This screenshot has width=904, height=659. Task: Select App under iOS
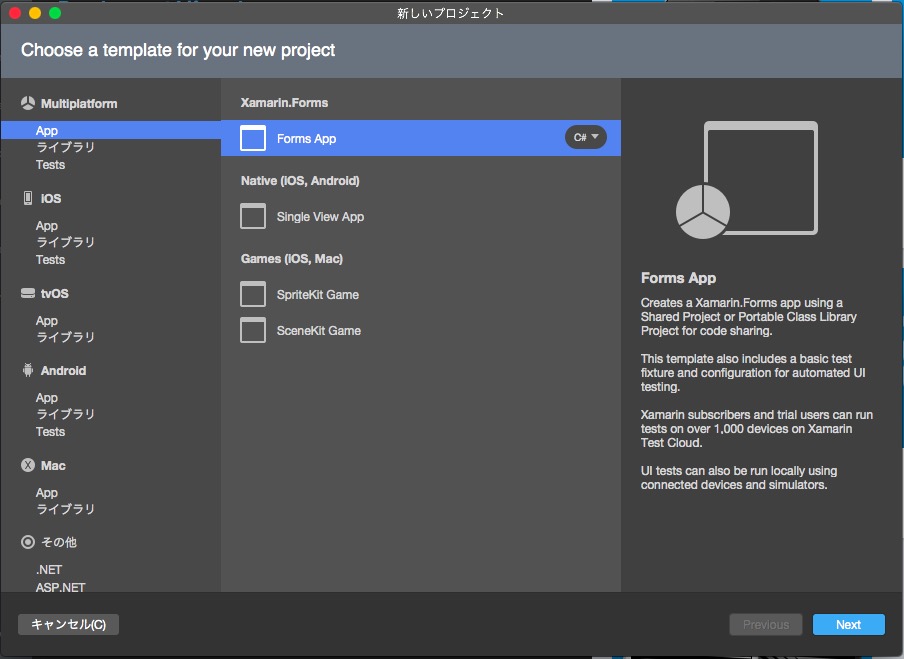(47, 225)
